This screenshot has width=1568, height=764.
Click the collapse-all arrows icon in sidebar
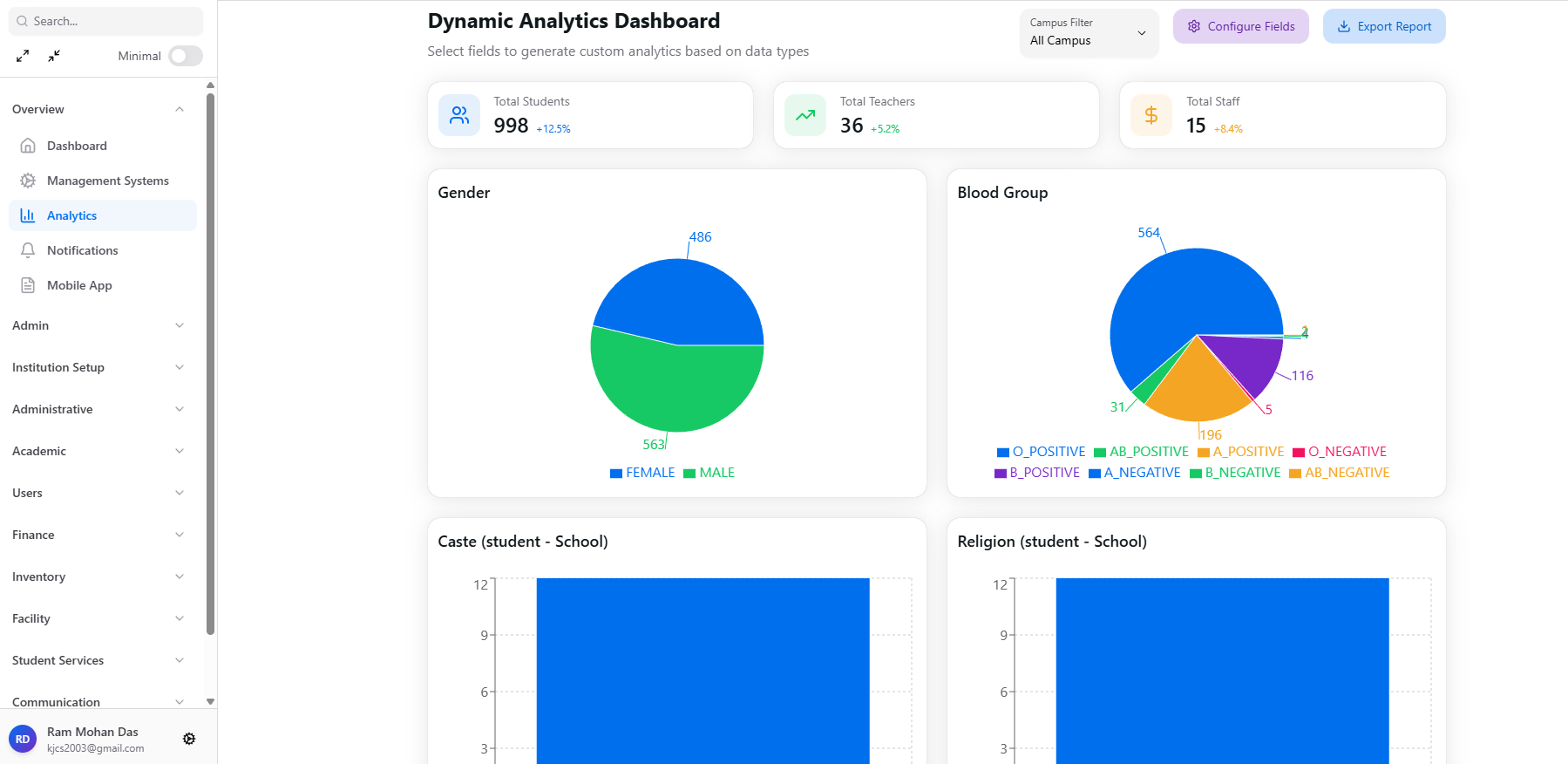pos(54,56)
